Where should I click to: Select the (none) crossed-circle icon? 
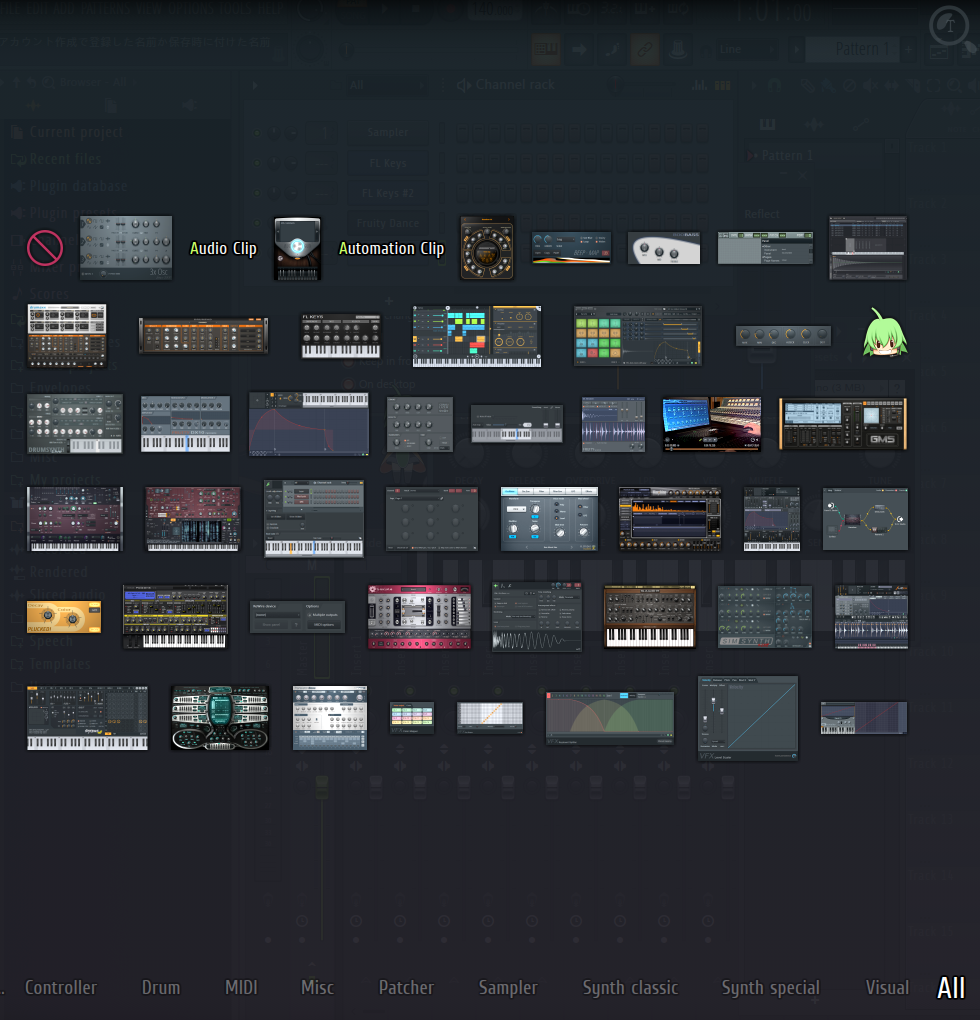point(45,248)
